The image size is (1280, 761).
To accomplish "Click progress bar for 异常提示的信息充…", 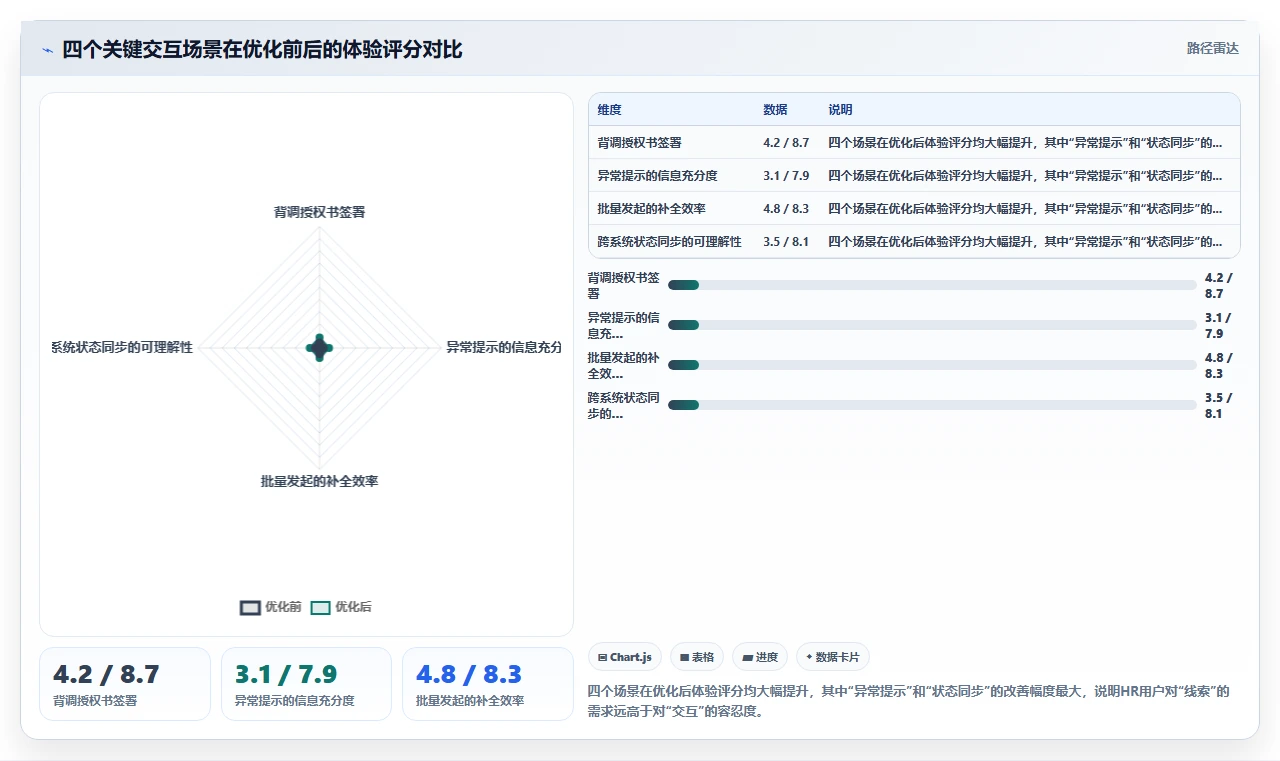I will pos(932,325).
